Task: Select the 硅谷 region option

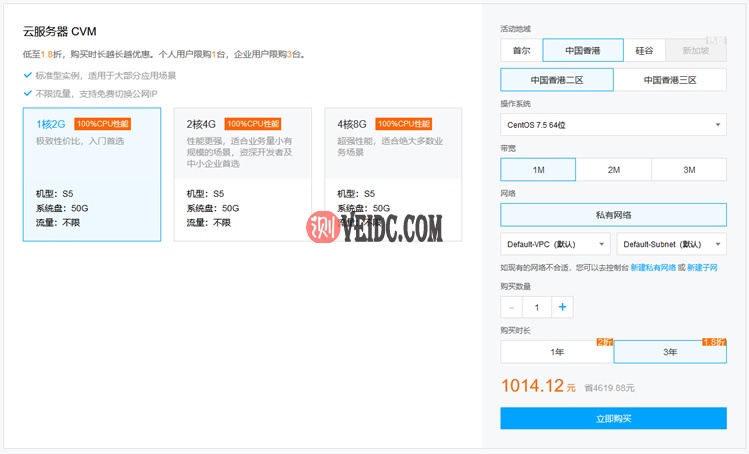Action: 644,50
